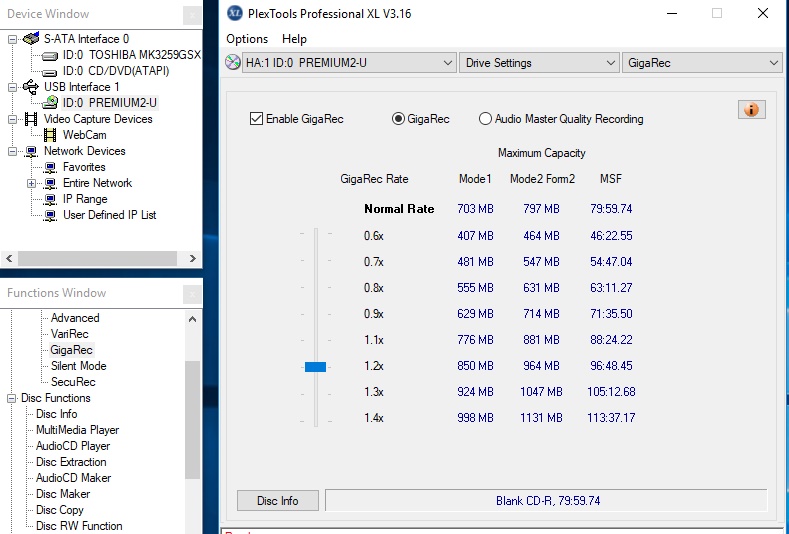789x534 pixels.
Task: Click the 1.4x GigaRec rate label
Action: 374,418
